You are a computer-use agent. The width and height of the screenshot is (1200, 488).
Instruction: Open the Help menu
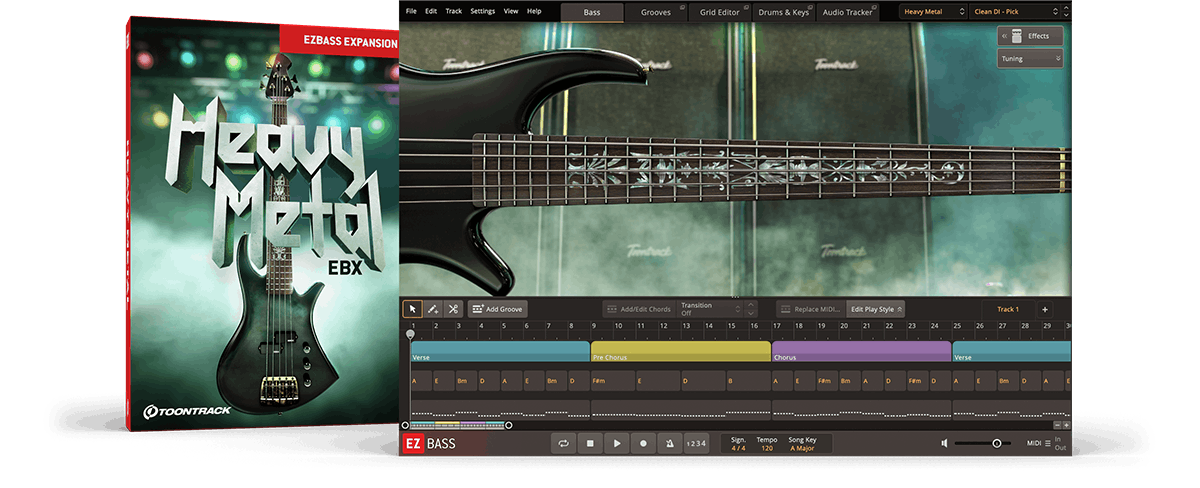[534, 11]
